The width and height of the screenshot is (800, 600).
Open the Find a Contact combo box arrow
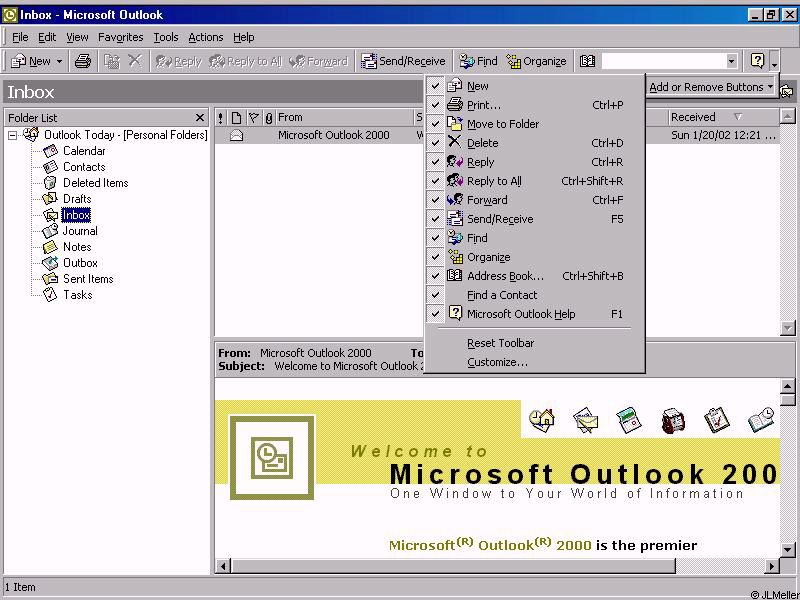[732, 61]
